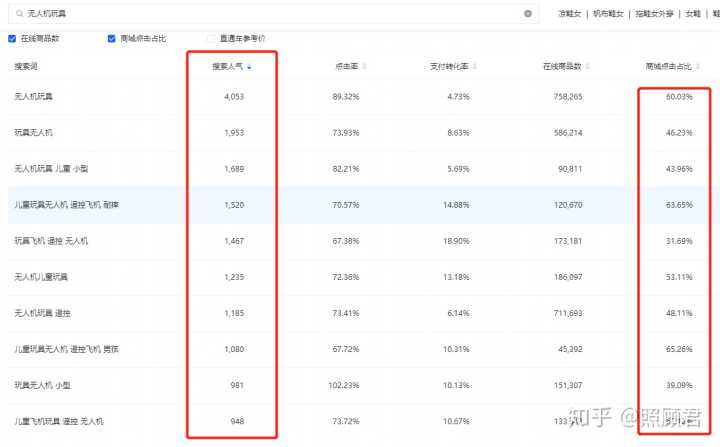Click the 支付转化率 header label
The image size is (720, 447).
tap(449, 67)
